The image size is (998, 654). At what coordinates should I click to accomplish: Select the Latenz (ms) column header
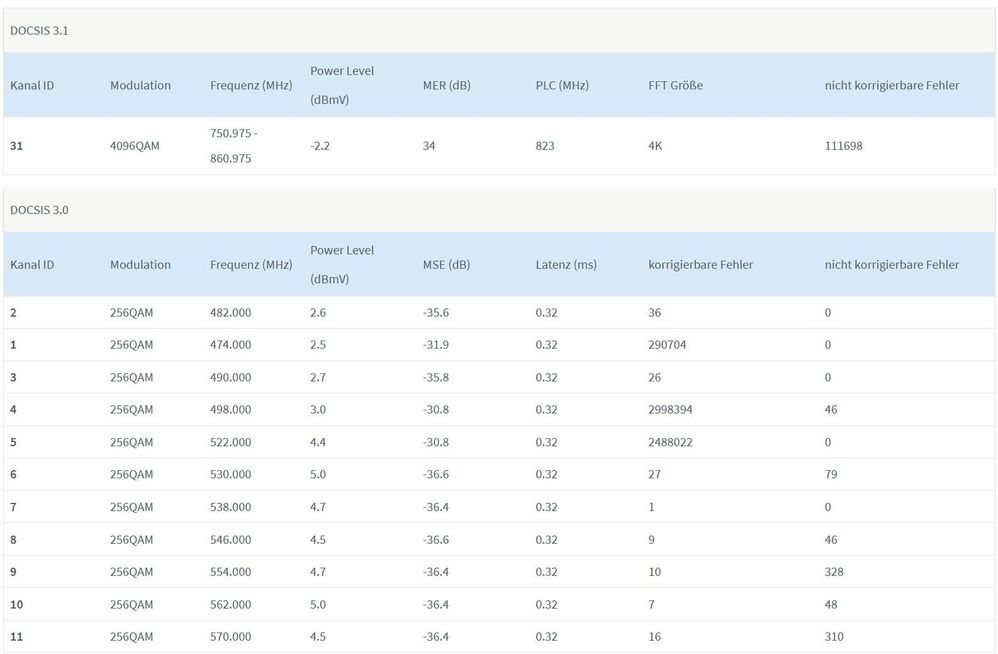pyautogui.click(x=566, y=265)
